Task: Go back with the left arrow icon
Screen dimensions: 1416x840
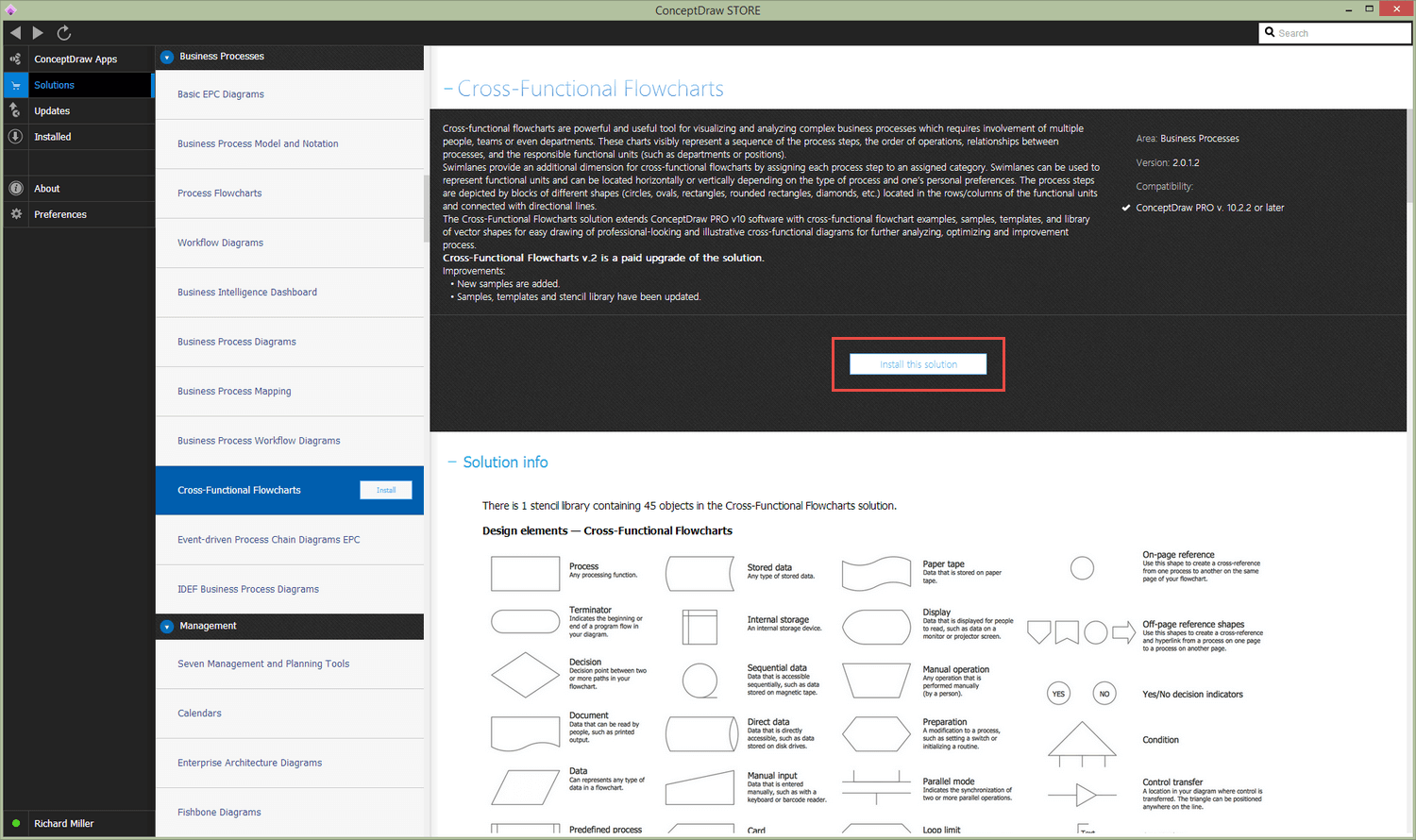Action: coord(15,33)
